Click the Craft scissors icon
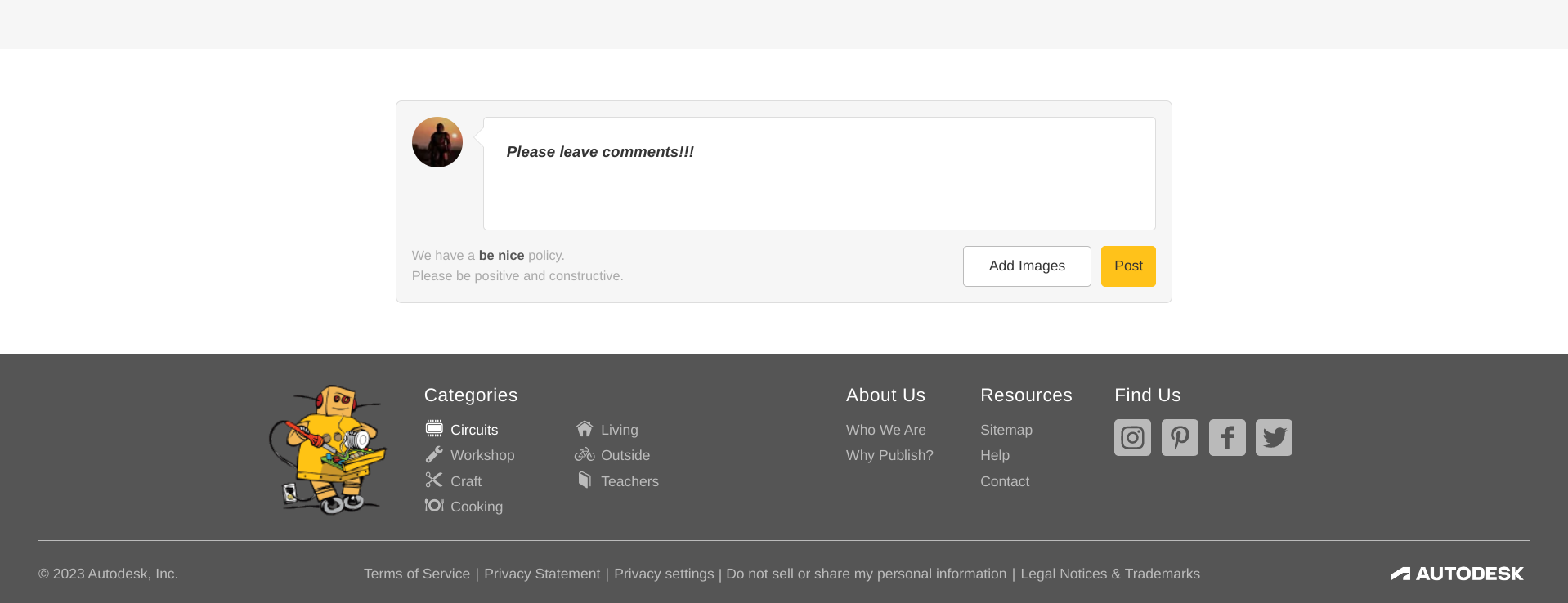 tap(434, 480)
